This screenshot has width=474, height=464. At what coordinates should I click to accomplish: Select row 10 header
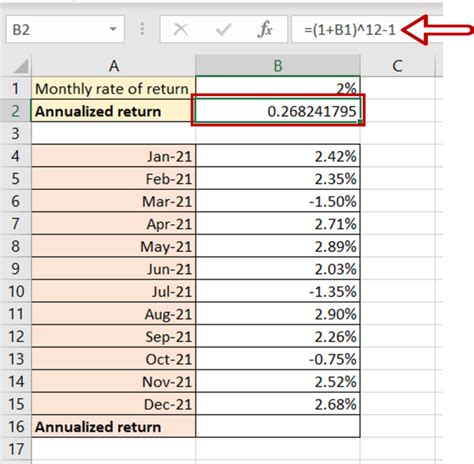click(16, 291)
